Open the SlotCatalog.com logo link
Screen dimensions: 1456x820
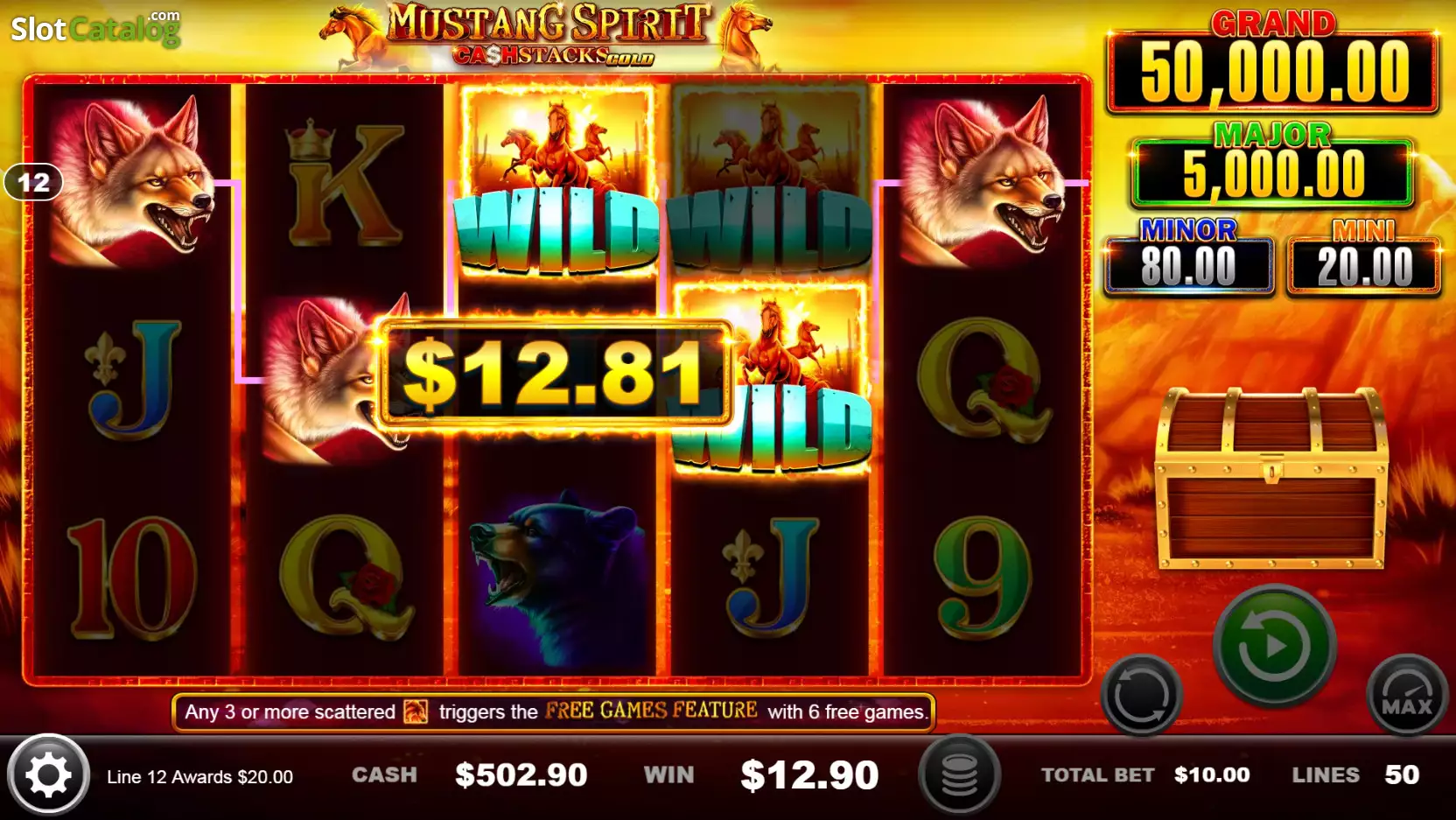tap(95, 28)
